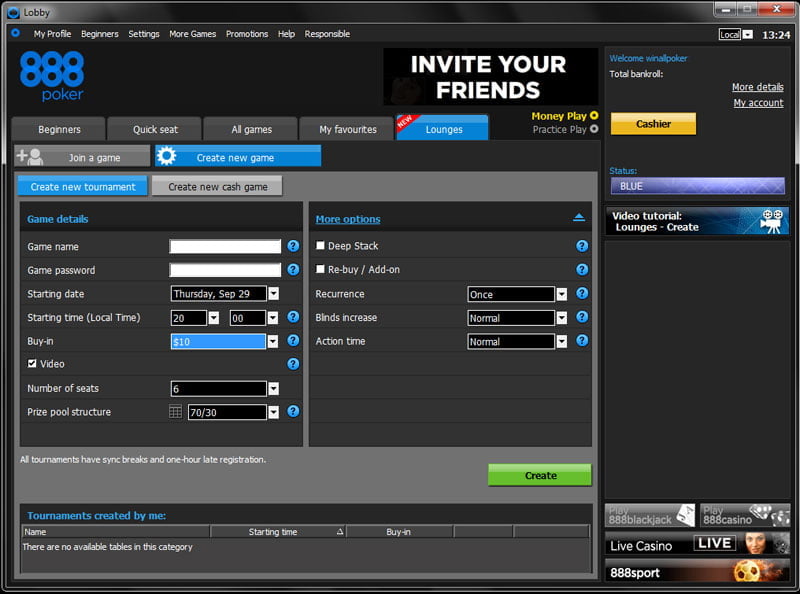Follow the My account link

coord(758,103)
